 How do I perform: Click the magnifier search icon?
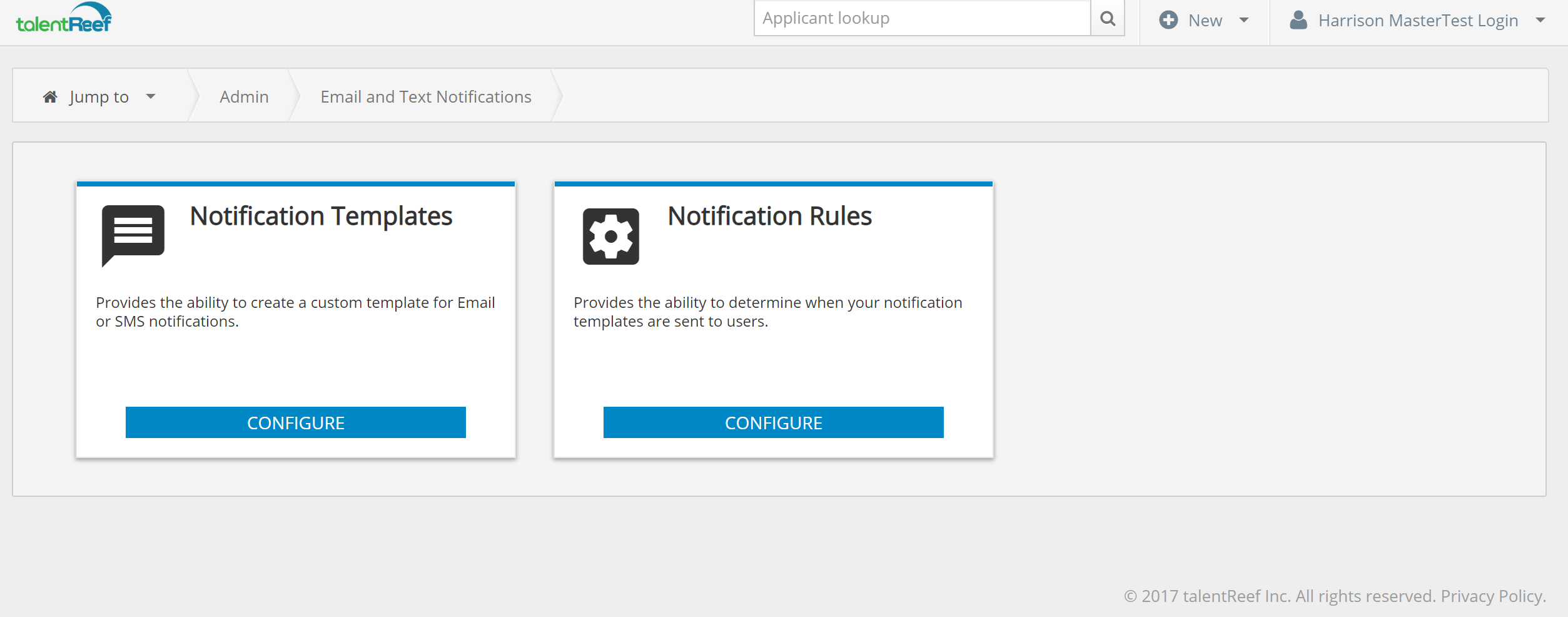click(1107, 19)
